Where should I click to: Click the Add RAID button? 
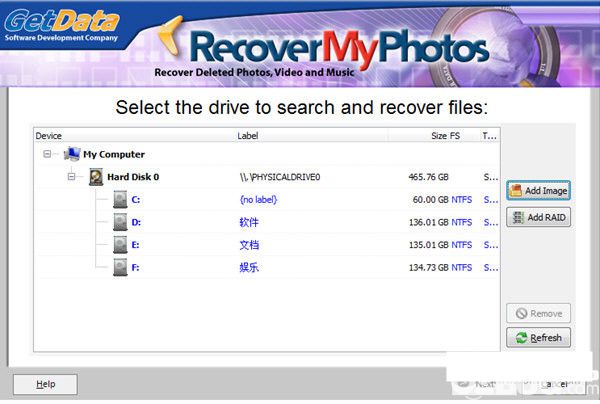[x=538, y=217]
